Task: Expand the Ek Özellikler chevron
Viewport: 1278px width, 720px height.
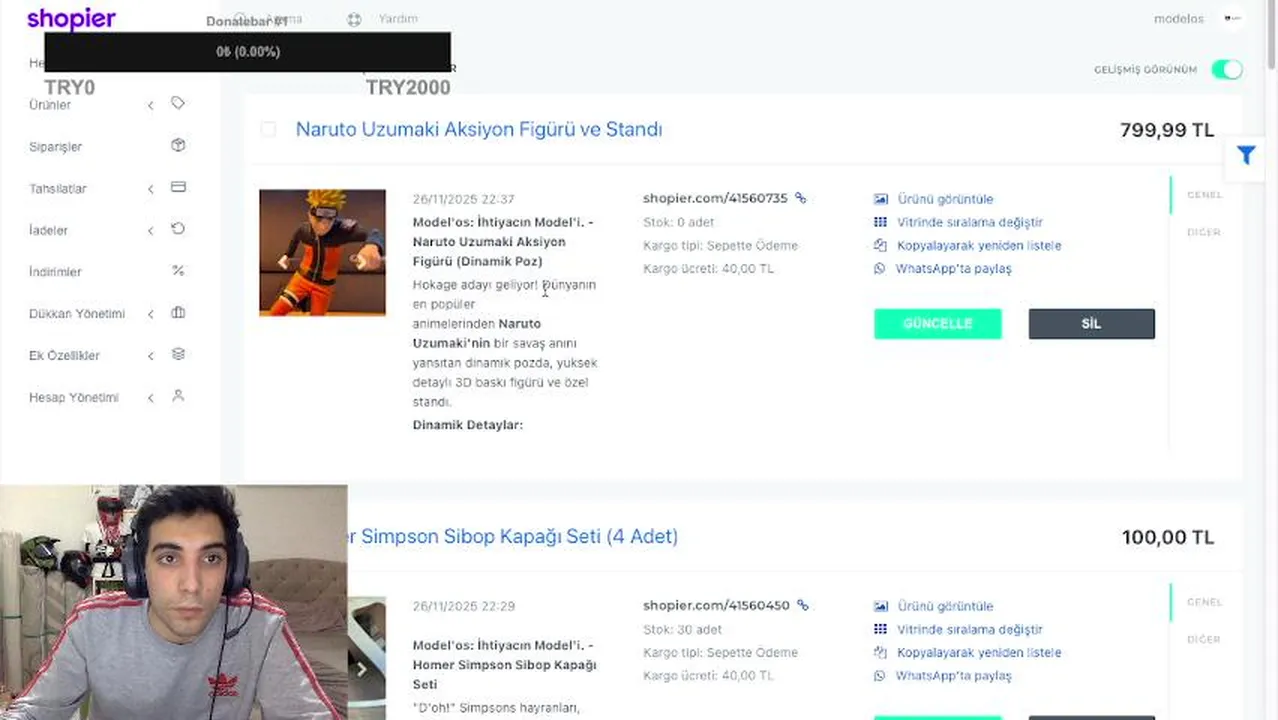Action: click(x=150, y=356)
